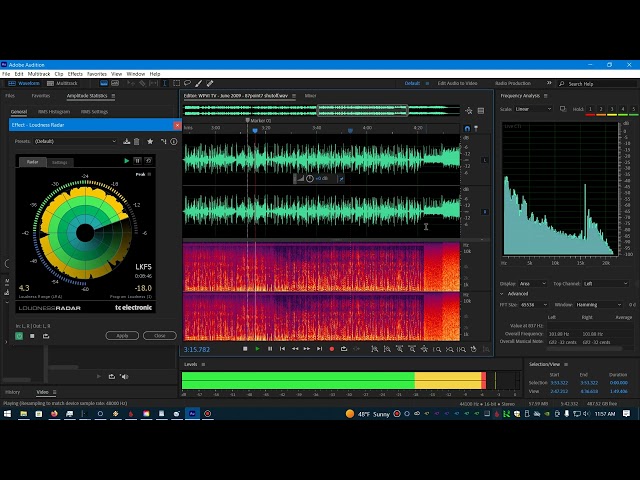
Task: Click the red Record button
Action: tap(331, 349)
